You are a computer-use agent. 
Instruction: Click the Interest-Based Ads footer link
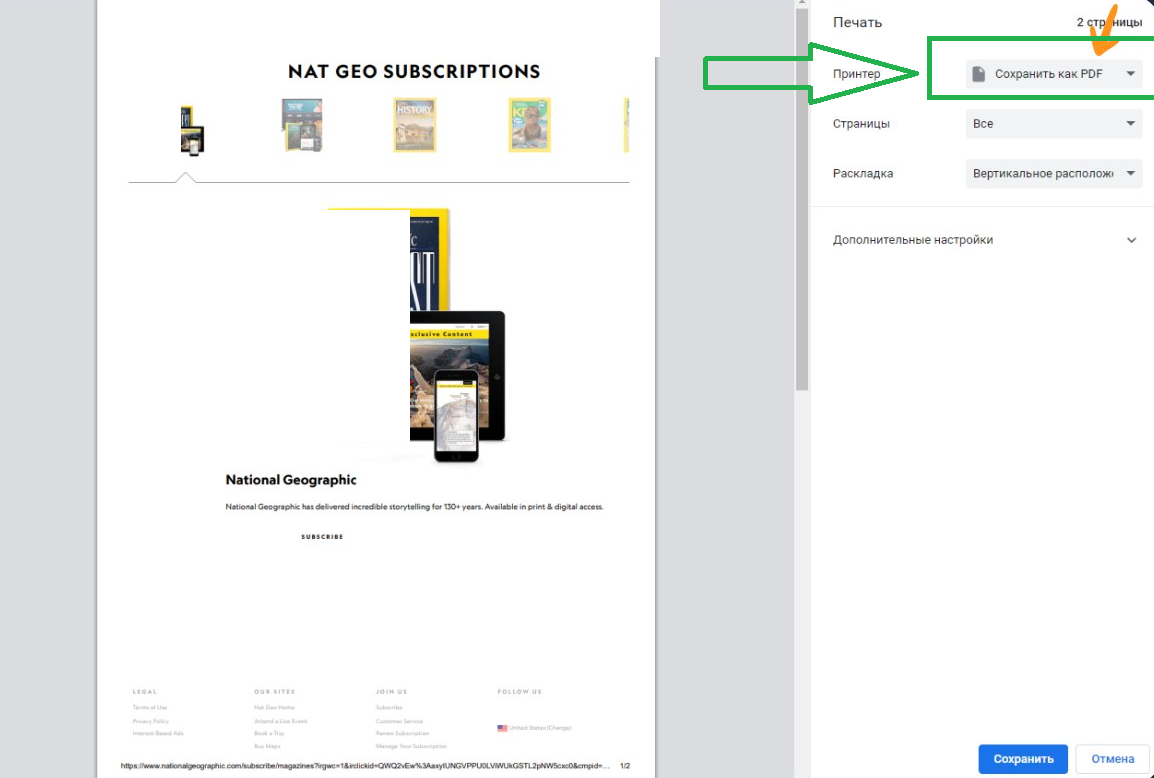point(158,734)
